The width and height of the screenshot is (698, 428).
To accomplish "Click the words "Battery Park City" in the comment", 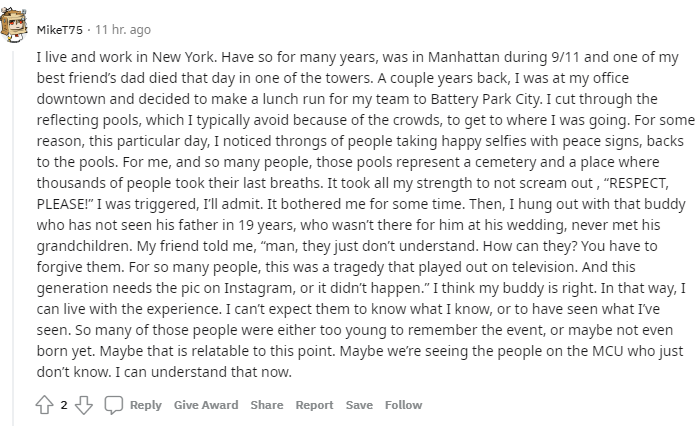I will 486,99.
